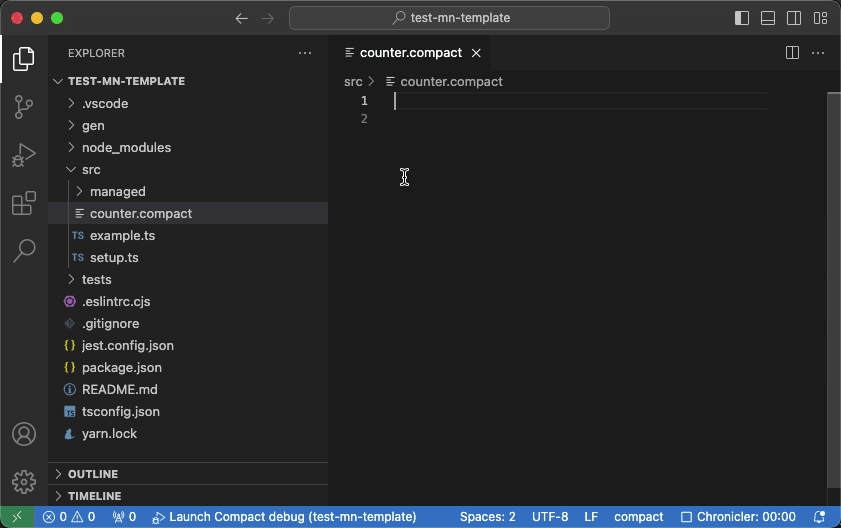
Task: Open Source Control view in activity bar
Action: (24, 107)
